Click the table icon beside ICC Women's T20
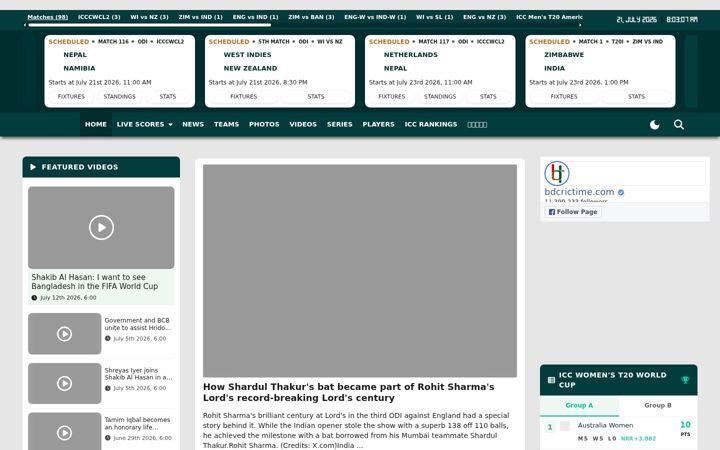 point(551,380)
